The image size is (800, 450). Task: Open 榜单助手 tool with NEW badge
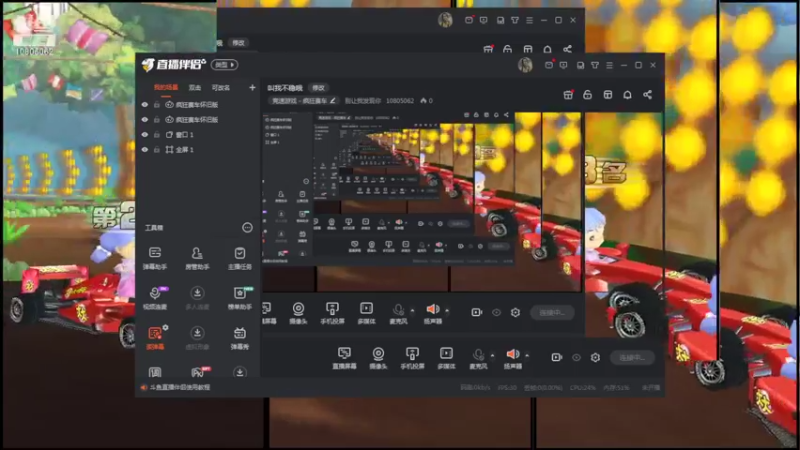tap(239, 298)
